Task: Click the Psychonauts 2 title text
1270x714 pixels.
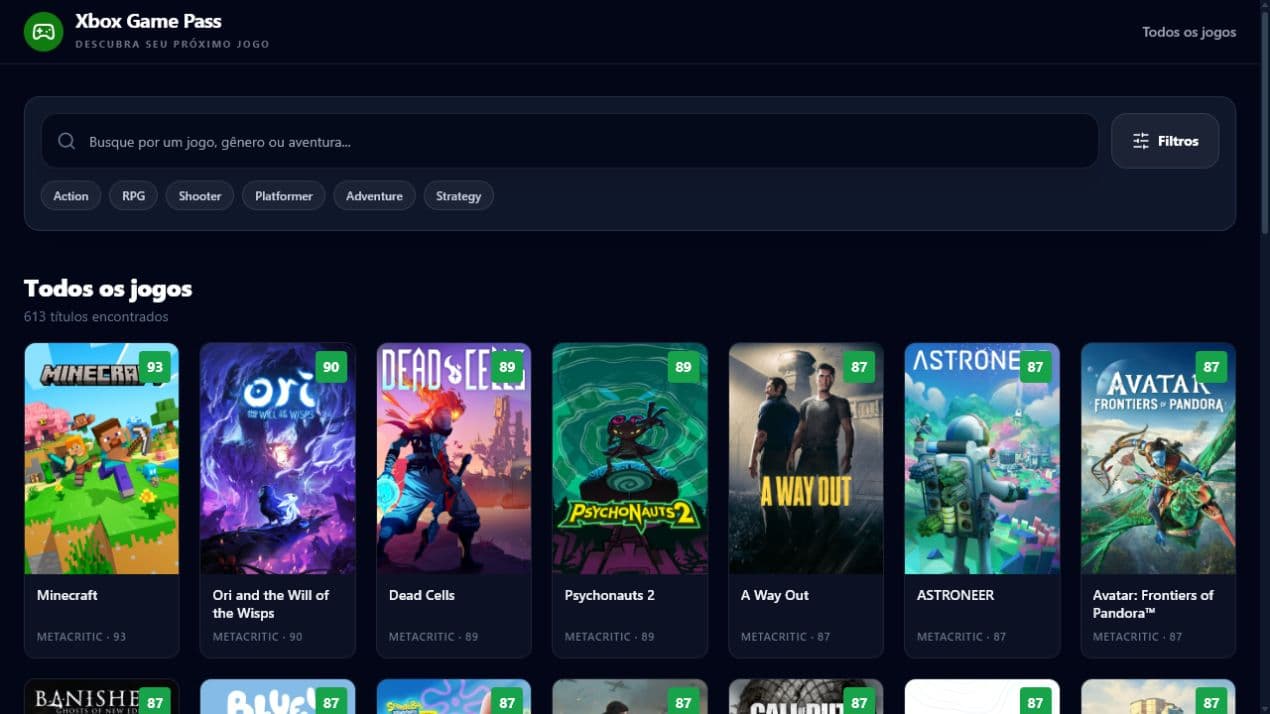Action: [x=609, y=595]
